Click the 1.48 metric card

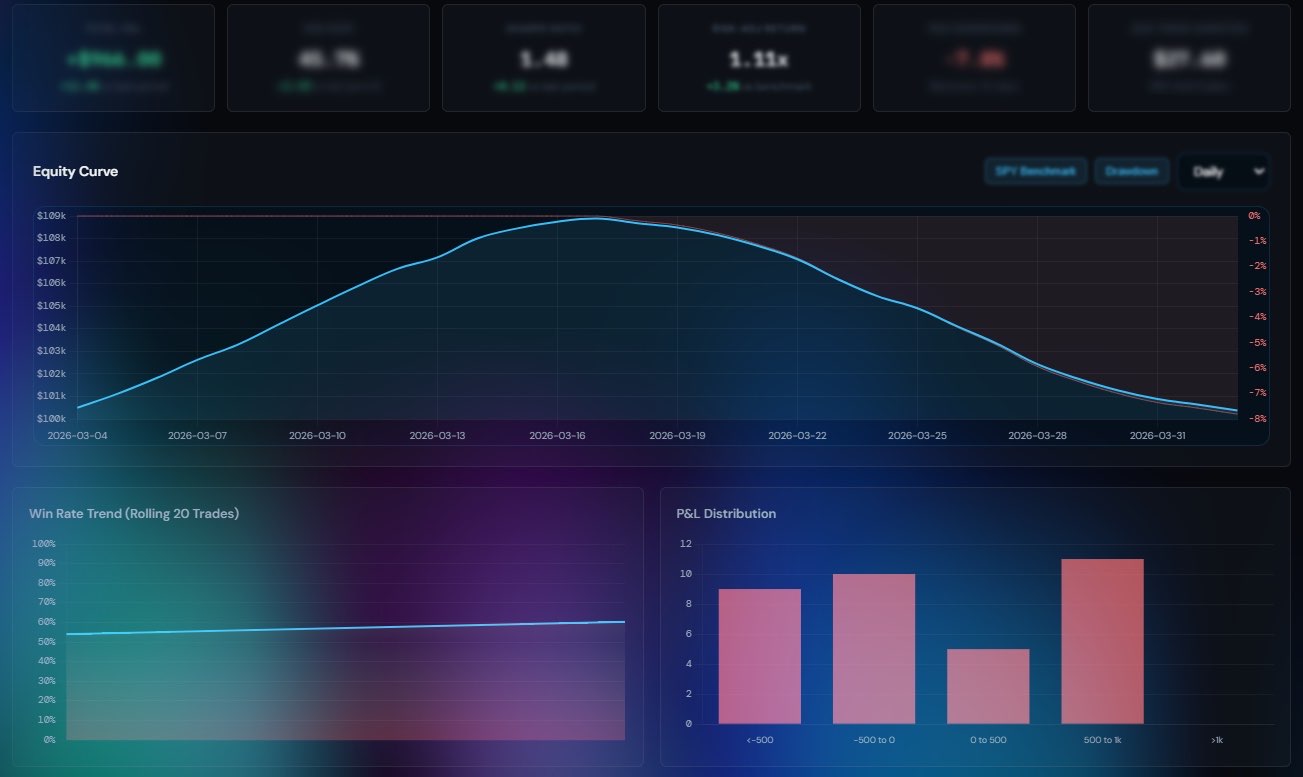(x=544, y=58)
